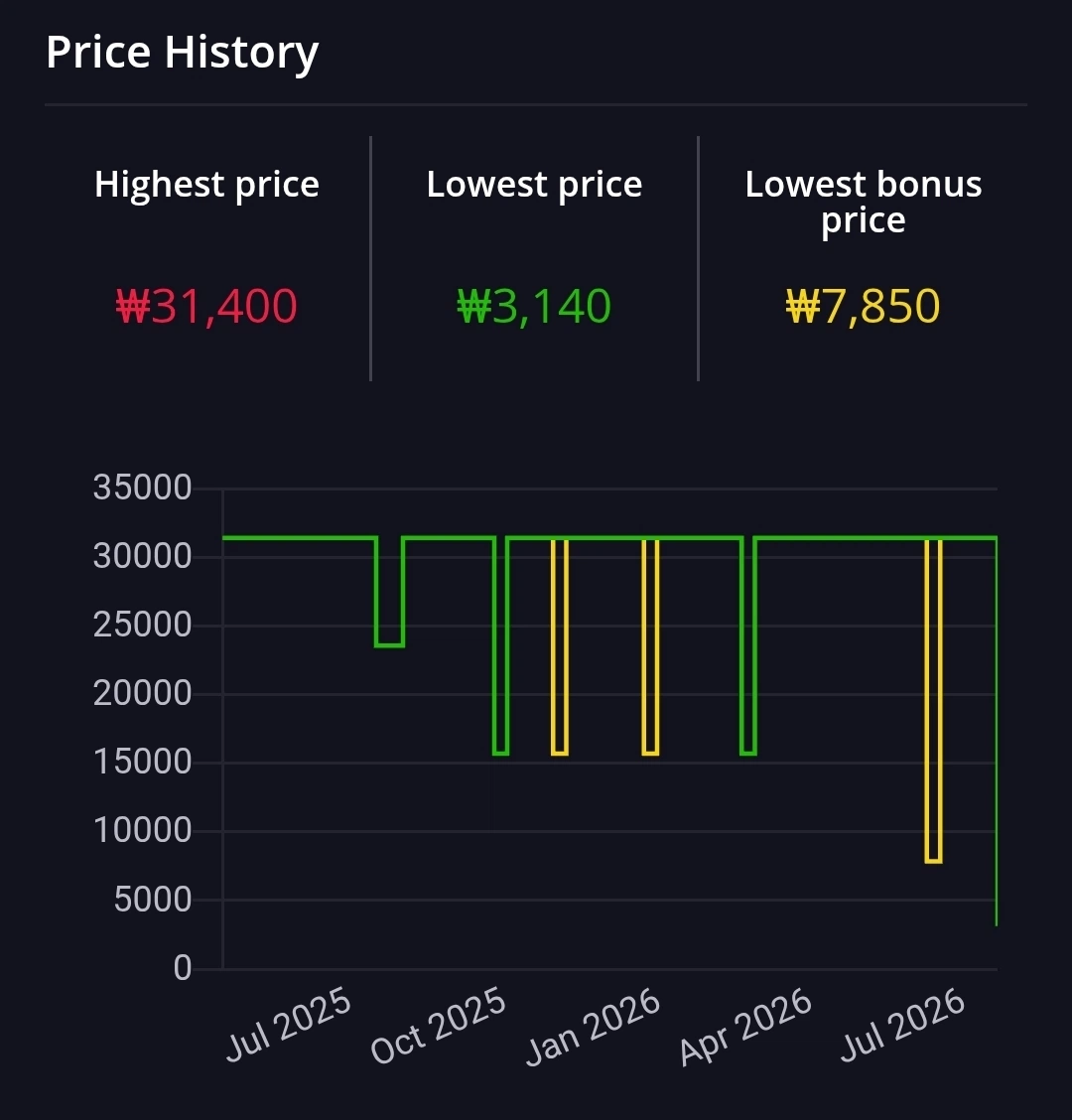Click the first yellow bonus dip bottom

tap(560, 754)
